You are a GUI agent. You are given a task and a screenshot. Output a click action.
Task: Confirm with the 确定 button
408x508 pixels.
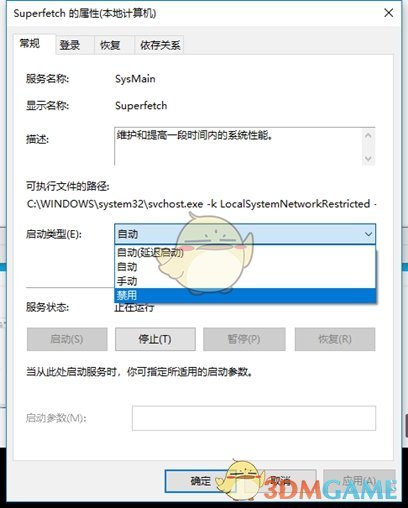coord(201,481)
